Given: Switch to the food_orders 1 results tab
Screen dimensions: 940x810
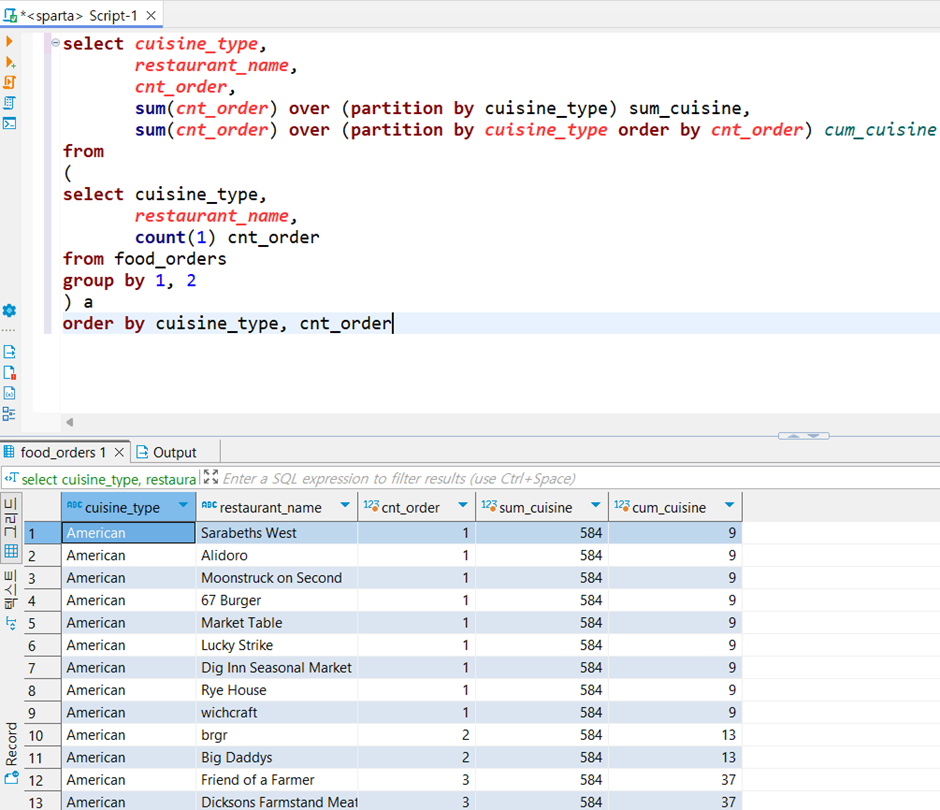Looking at the screenshot, I should (x=63, y=452).
